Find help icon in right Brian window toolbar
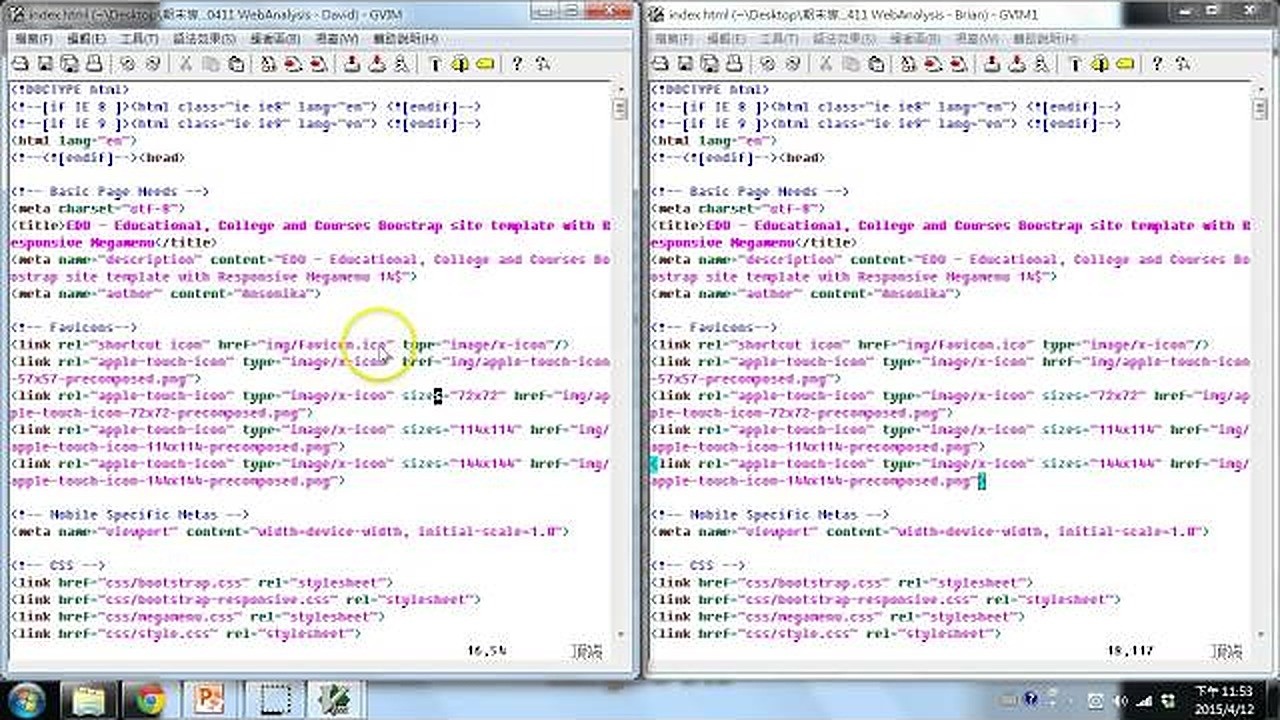This screenshot has width=1280, height=720. [x=1182, y=63]
